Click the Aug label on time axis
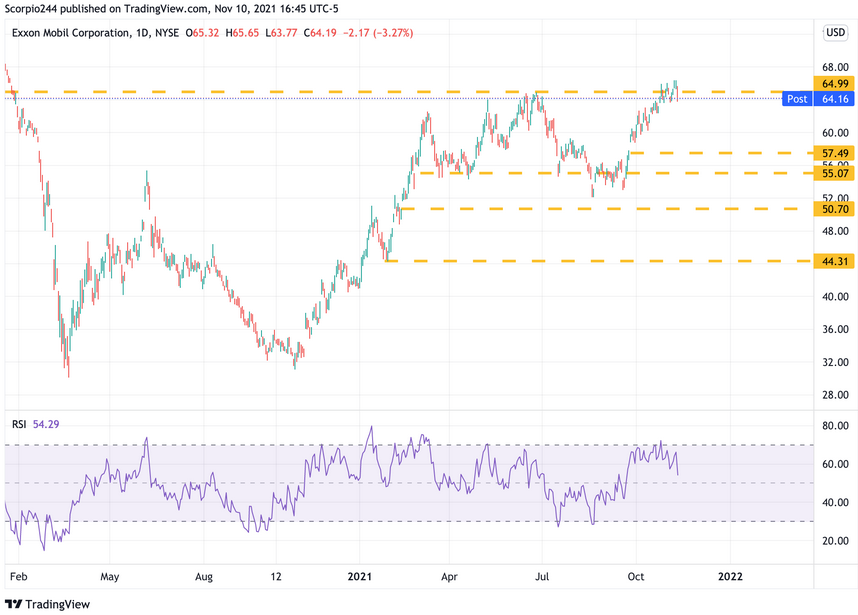 [x=204, y=577]
